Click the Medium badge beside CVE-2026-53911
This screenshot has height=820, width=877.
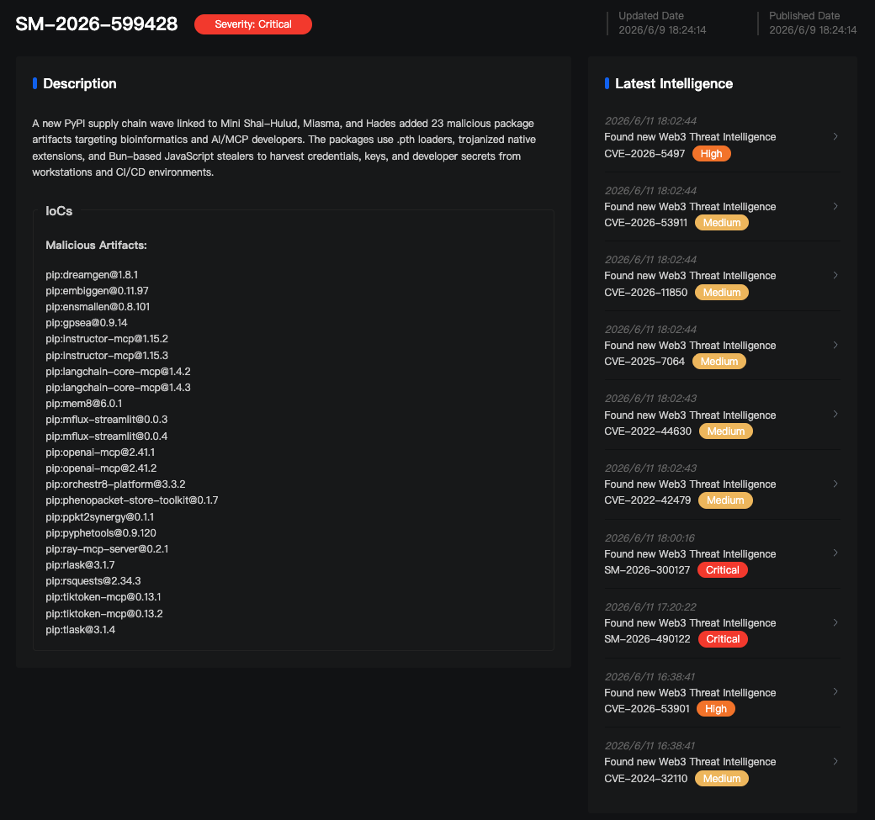tap(722, 223)
